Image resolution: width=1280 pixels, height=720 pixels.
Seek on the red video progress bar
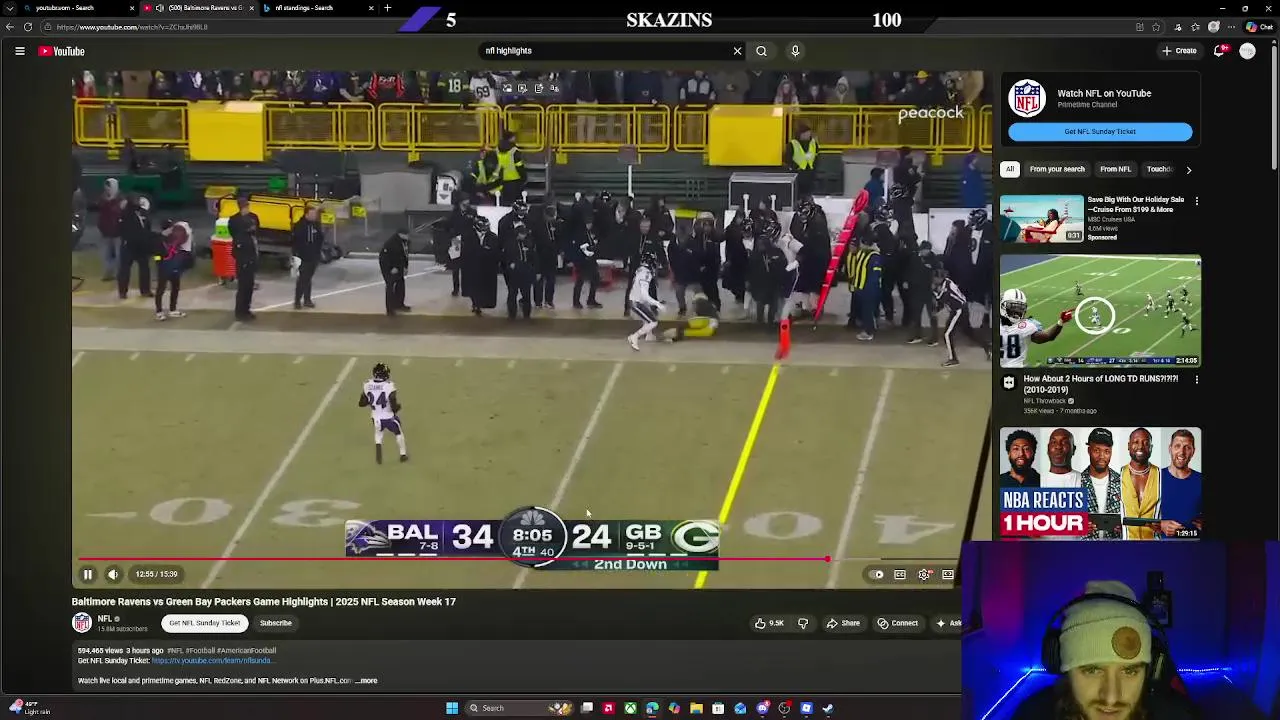pyautogui.click(x=452, y=559)
